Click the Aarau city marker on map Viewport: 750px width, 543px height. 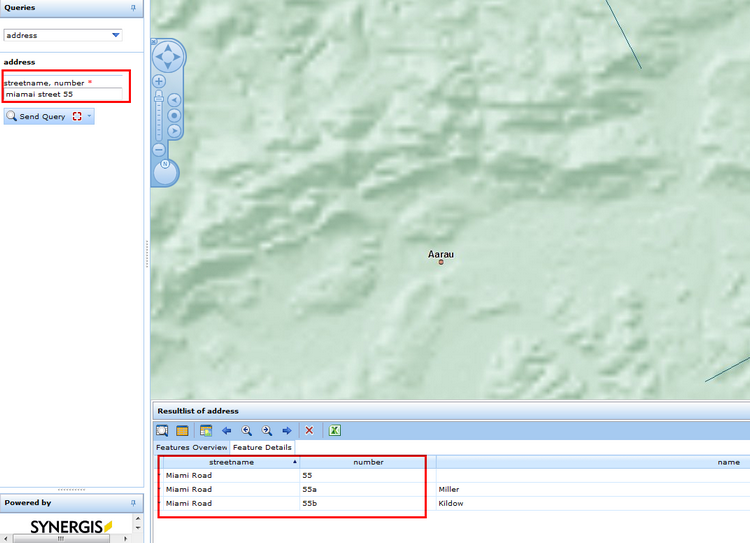(x=441, y=262)
